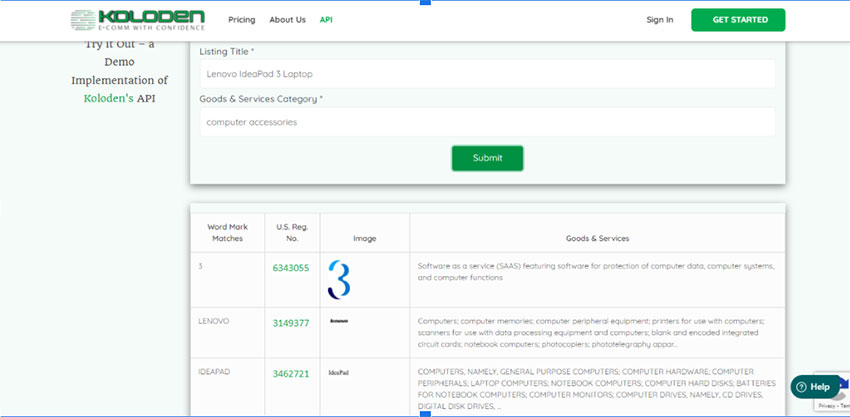Click the IdeaPad trademark image

pos(338,373)
